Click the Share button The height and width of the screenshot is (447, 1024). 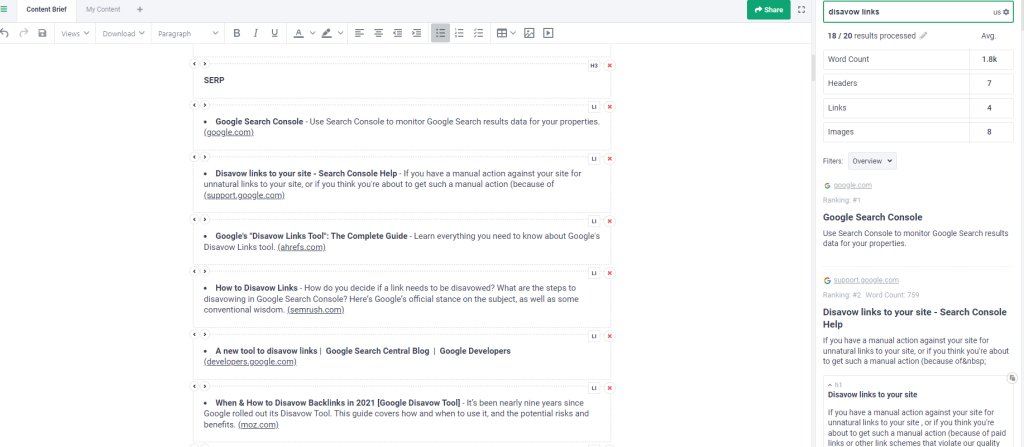click(x=768, y=10)
